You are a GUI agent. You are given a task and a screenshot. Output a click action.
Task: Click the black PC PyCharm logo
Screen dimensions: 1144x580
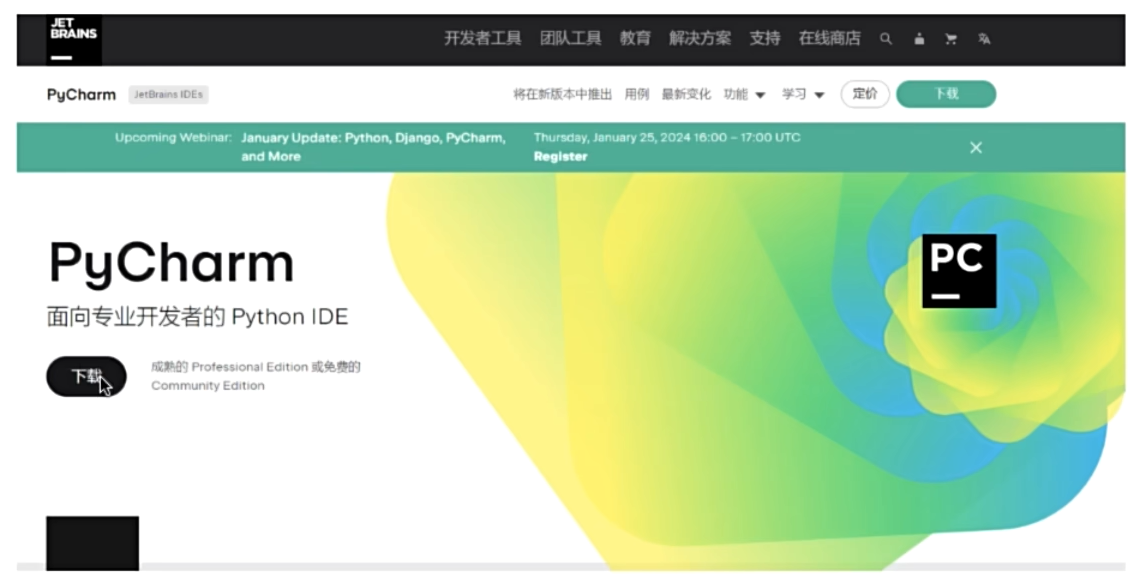pyautogui.click(x=959, y=271)
